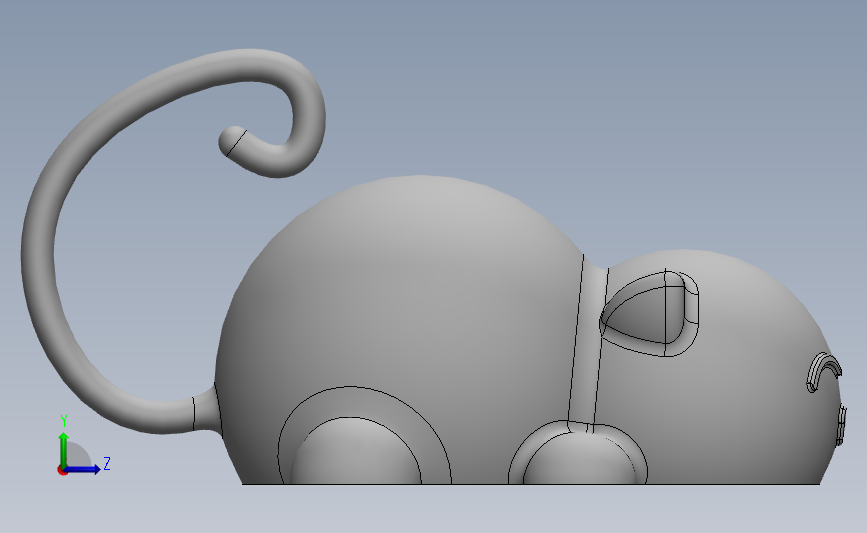Viewport: 867px width, 533px height.
Task: Click the blue Z axis arrow
Action: click(x=83, y=470)
